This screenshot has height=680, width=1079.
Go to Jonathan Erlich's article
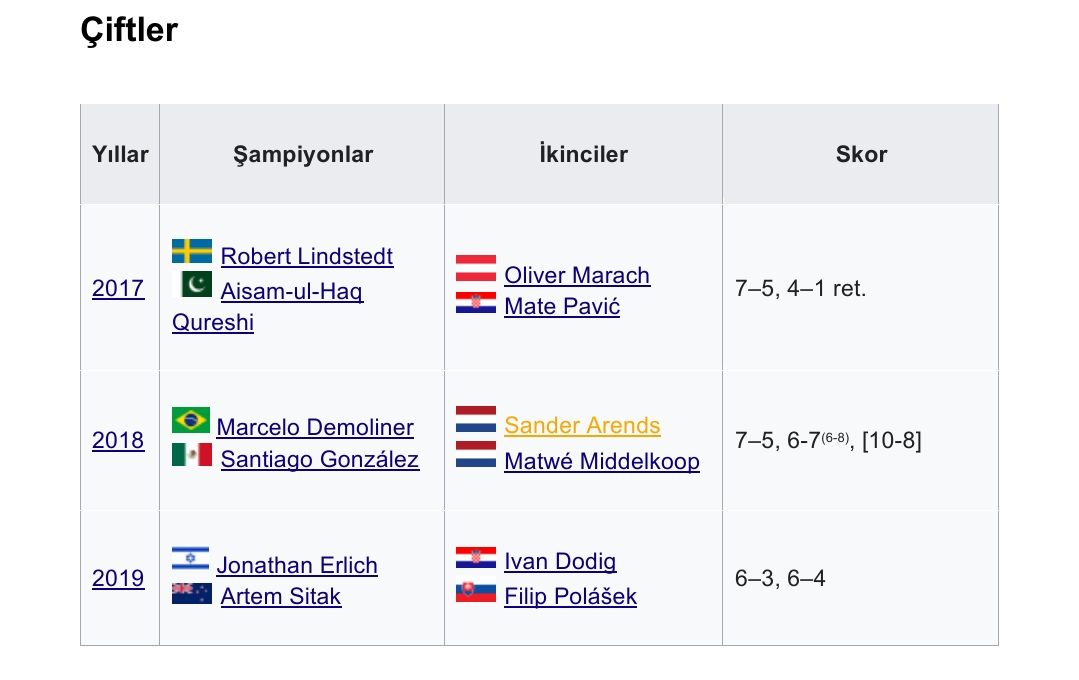coord(297,565)
